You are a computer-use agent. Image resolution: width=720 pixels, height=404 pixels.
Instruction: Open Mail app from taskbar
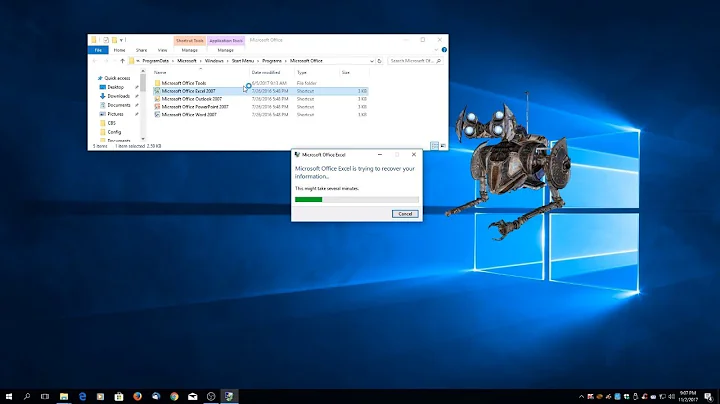pos(192,396)
